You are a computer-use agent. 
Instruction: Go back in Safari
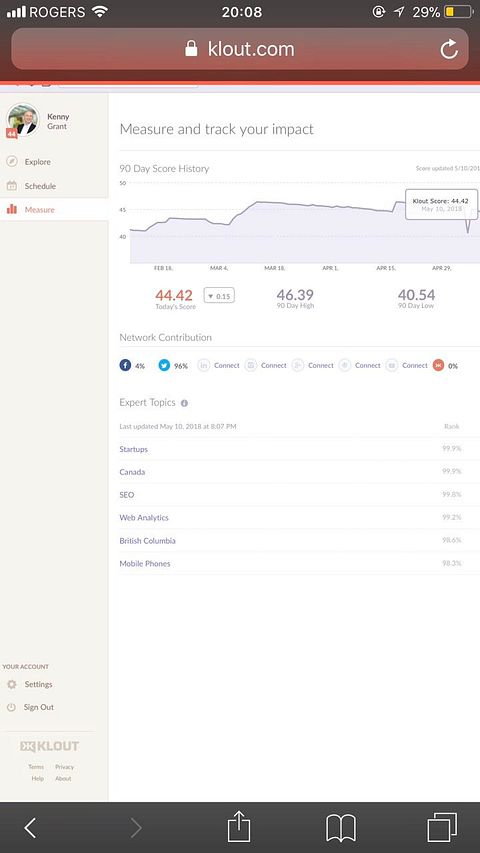coord(30,828)
